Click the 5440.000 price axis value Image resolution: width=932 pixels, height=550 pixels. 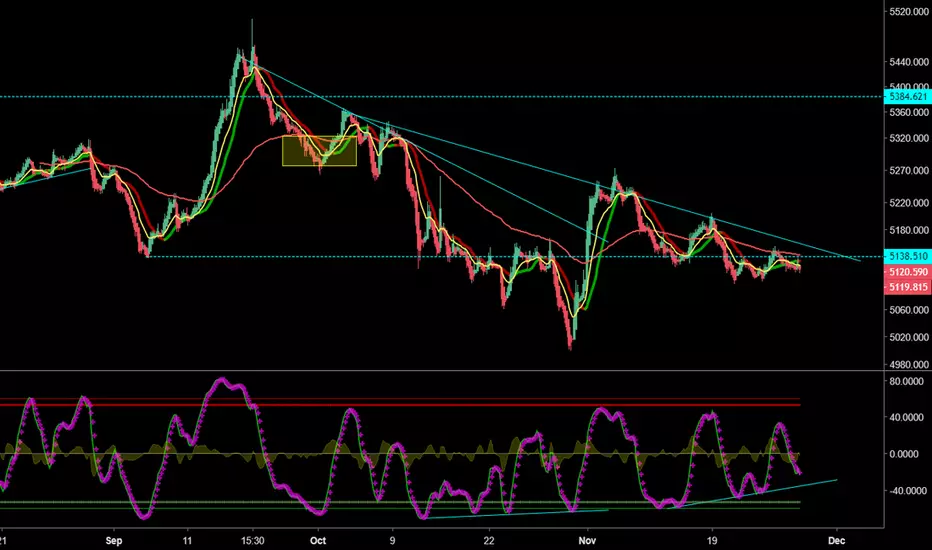[x=909, y=62]
